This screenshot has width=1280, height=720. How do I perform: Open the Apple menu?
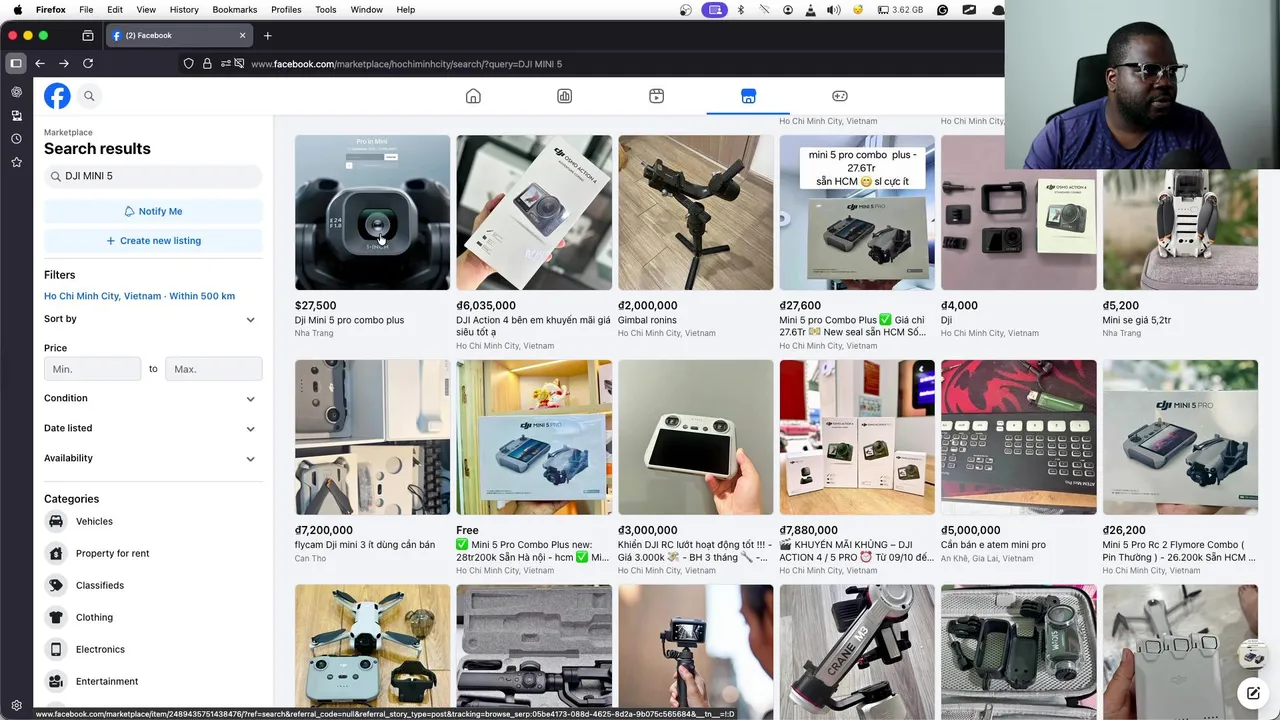(x=17, y=9)
